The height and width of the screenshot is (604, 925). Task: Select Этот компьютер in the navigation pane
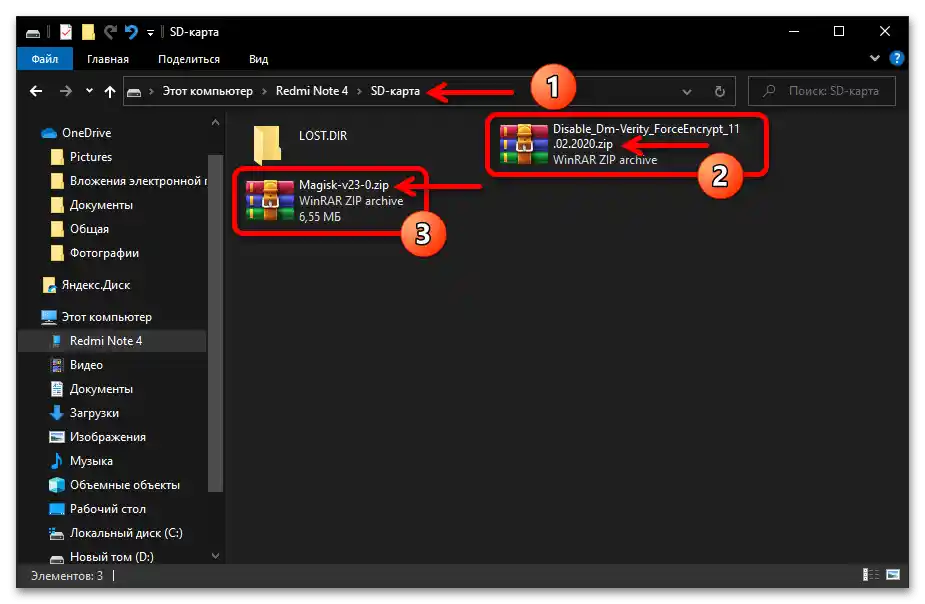point(106,317)
